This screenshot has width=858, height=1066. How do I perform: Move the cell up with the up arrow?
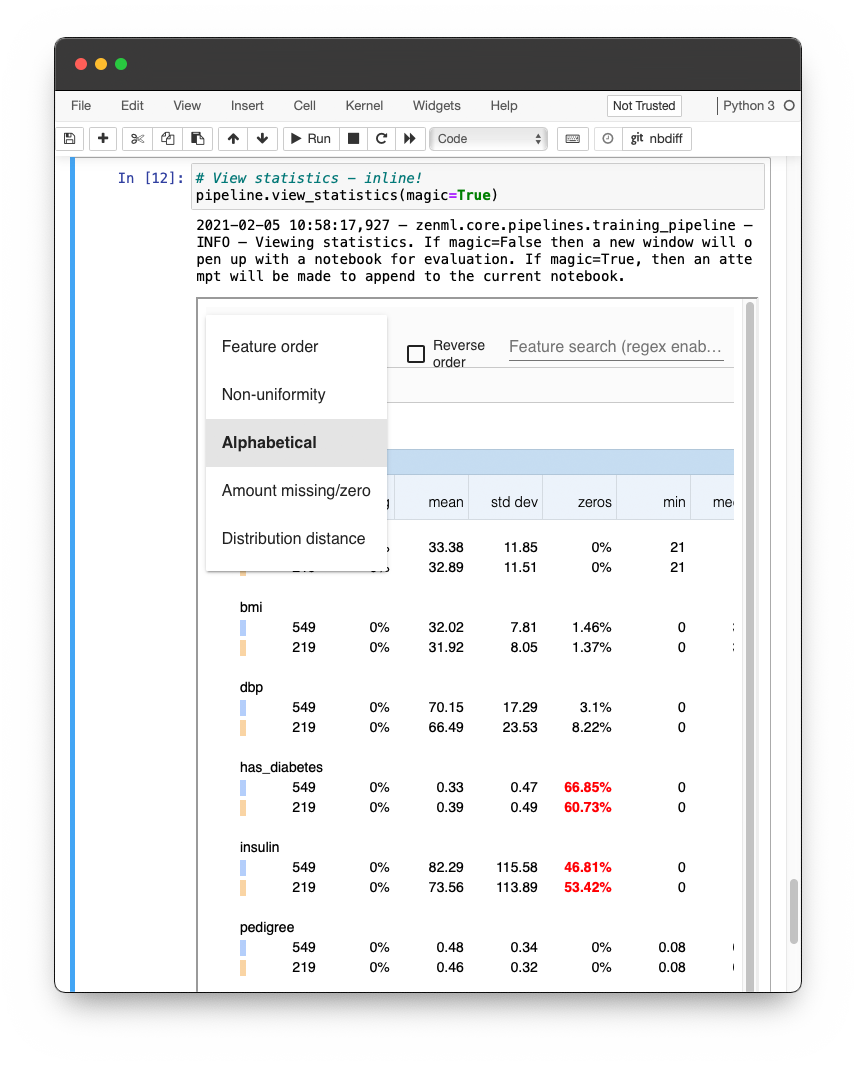233,139
